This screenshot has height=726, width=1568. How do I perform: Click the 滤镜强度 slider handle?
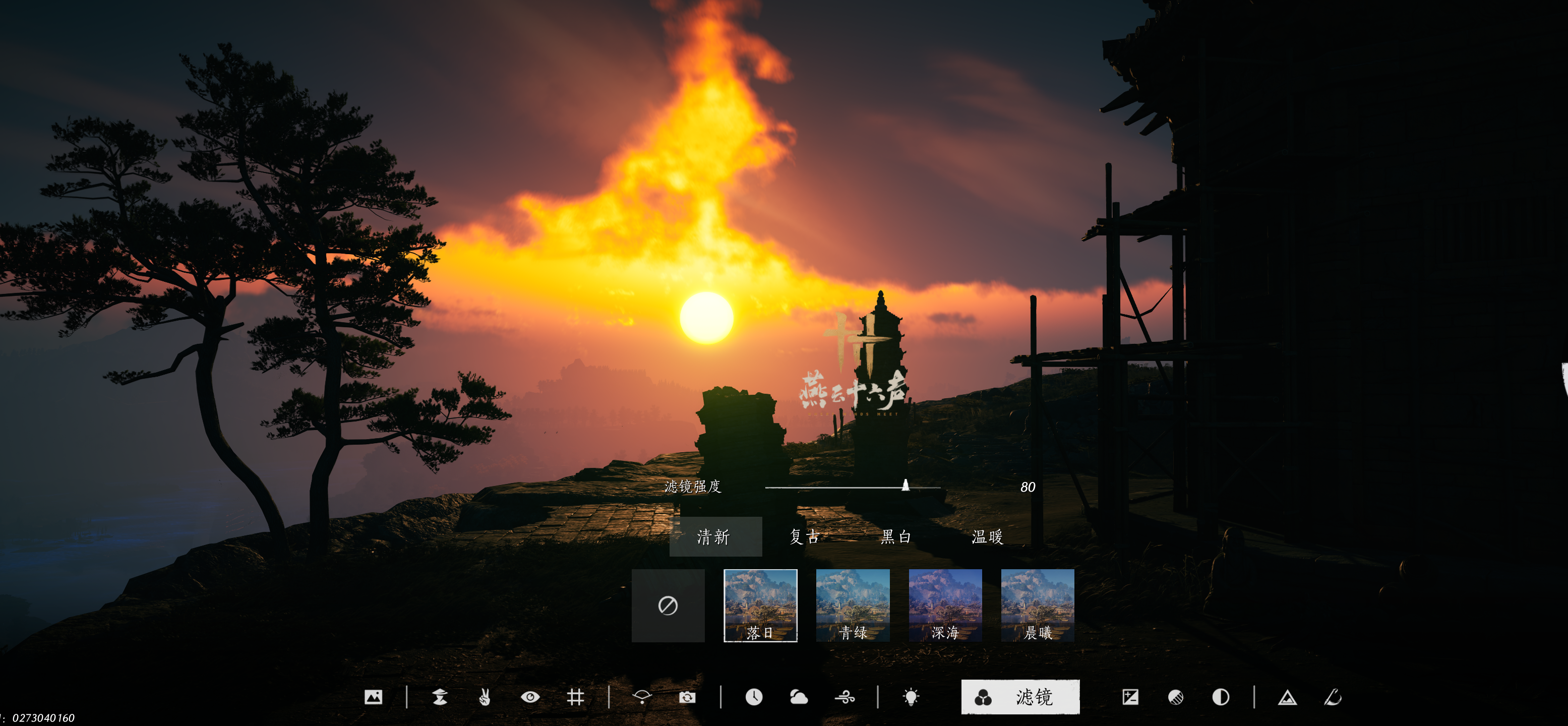click(x=906, y=485)
